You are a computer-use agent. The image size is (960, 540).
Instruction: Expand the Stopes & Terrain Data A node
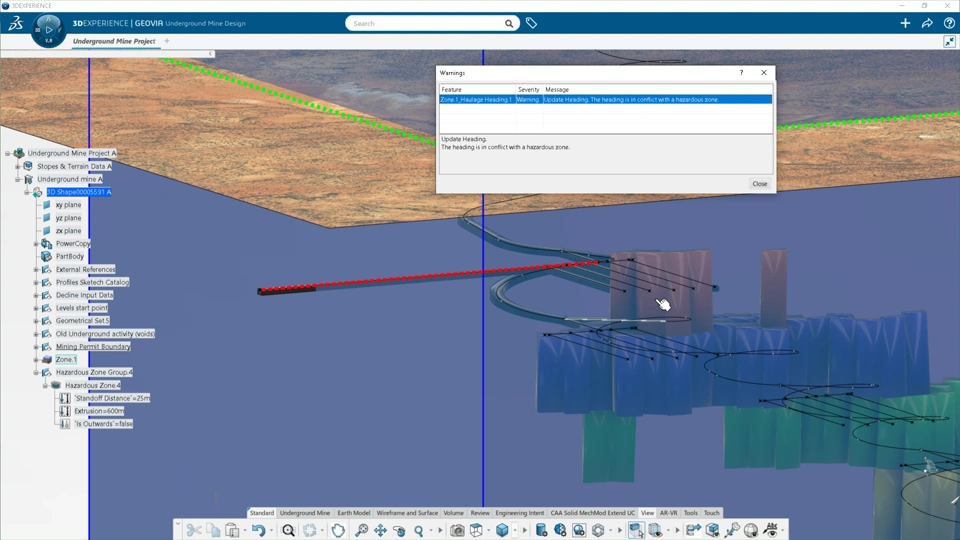[18, 166]
